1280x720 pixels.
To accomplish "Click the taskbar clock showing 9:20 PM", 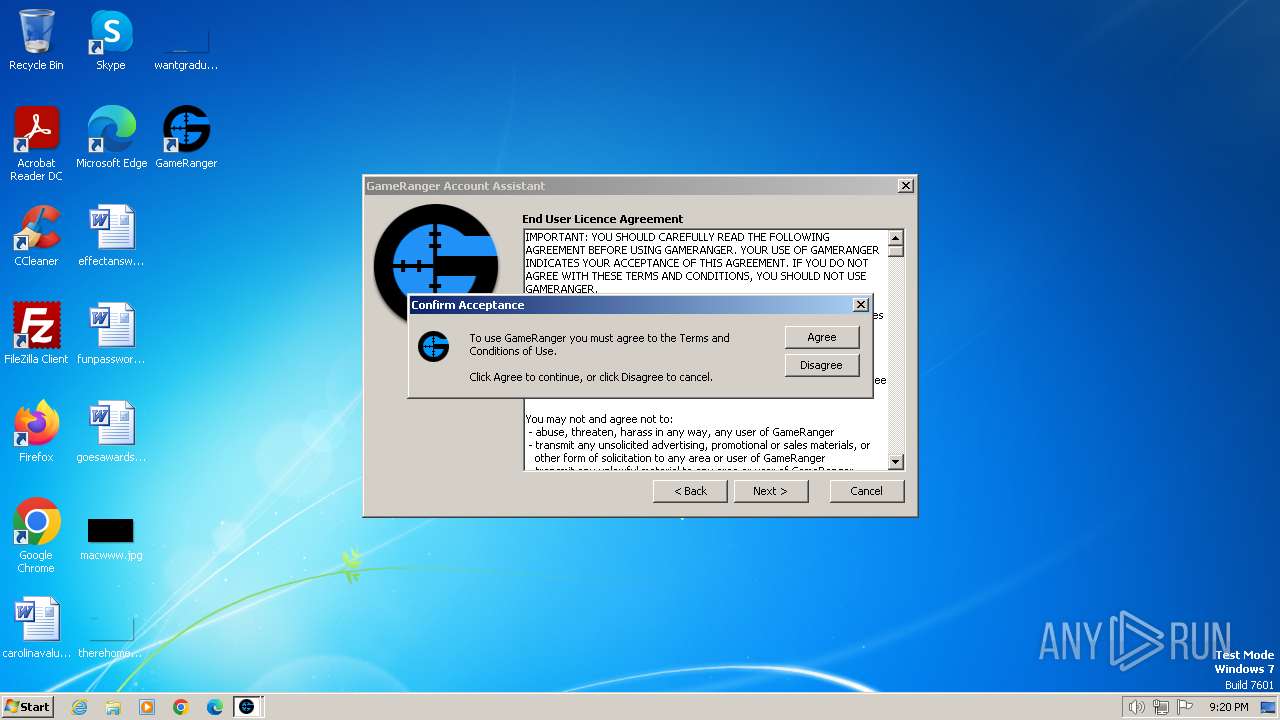I will (1228, 707).
